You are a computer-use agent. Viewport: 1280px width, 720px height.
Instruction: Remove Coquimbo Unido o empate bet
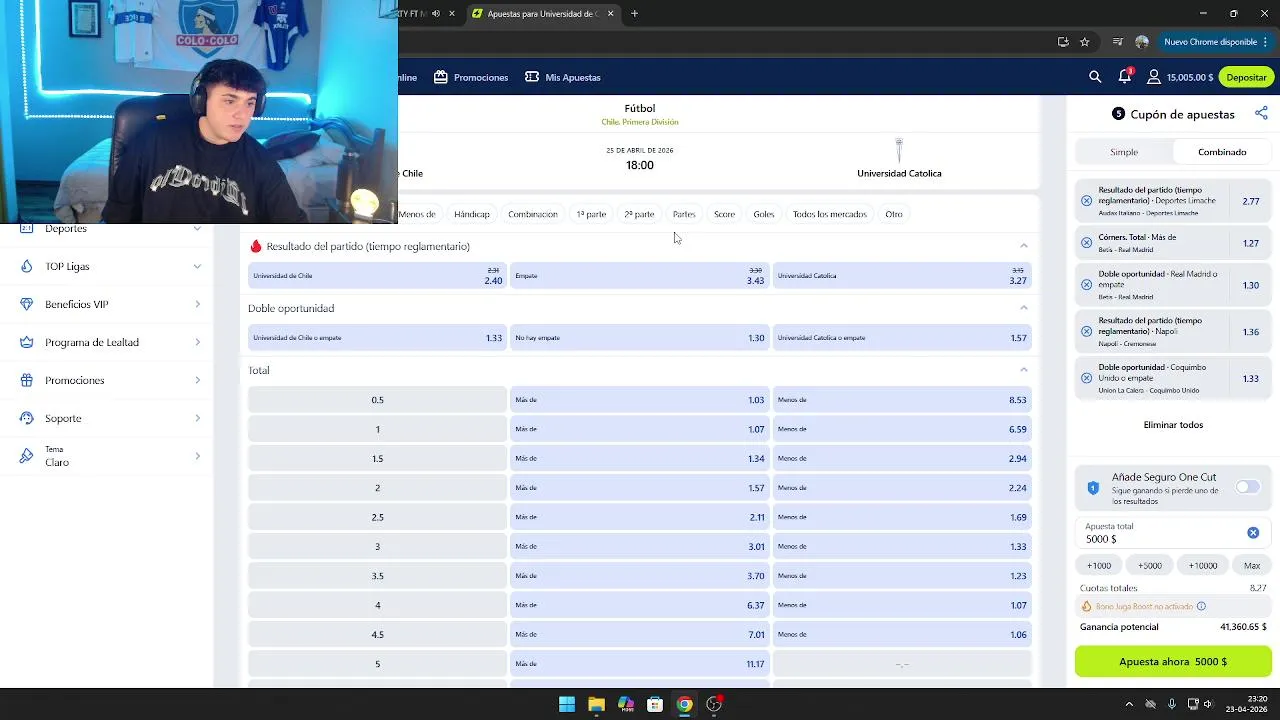click(x=1087, y=378)
